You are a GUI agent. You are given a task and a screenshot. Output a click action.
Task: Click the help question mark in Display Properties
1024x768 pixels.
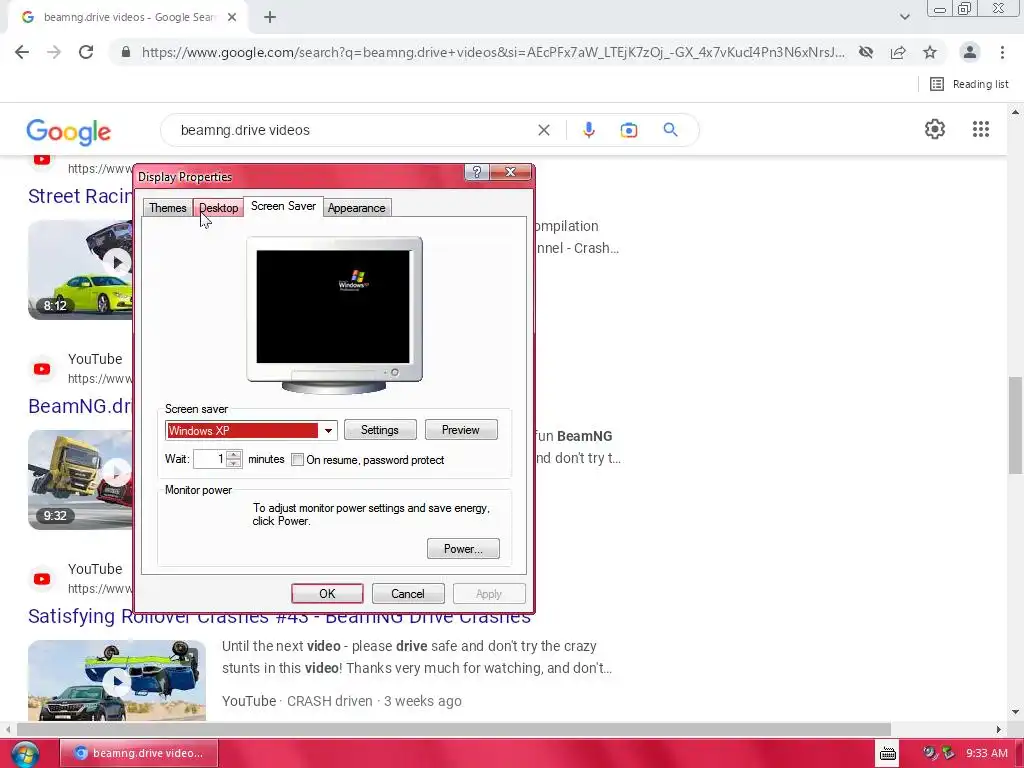[x=477, y=172]
